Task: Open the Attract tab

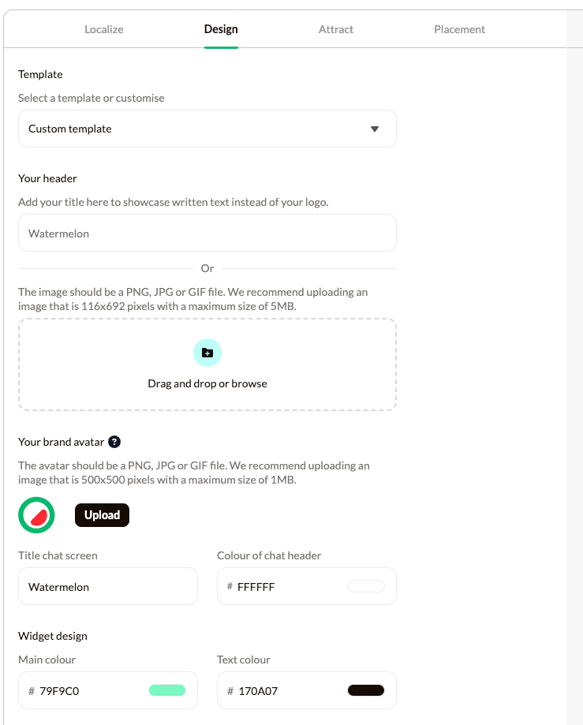Action: pos(336,29)
